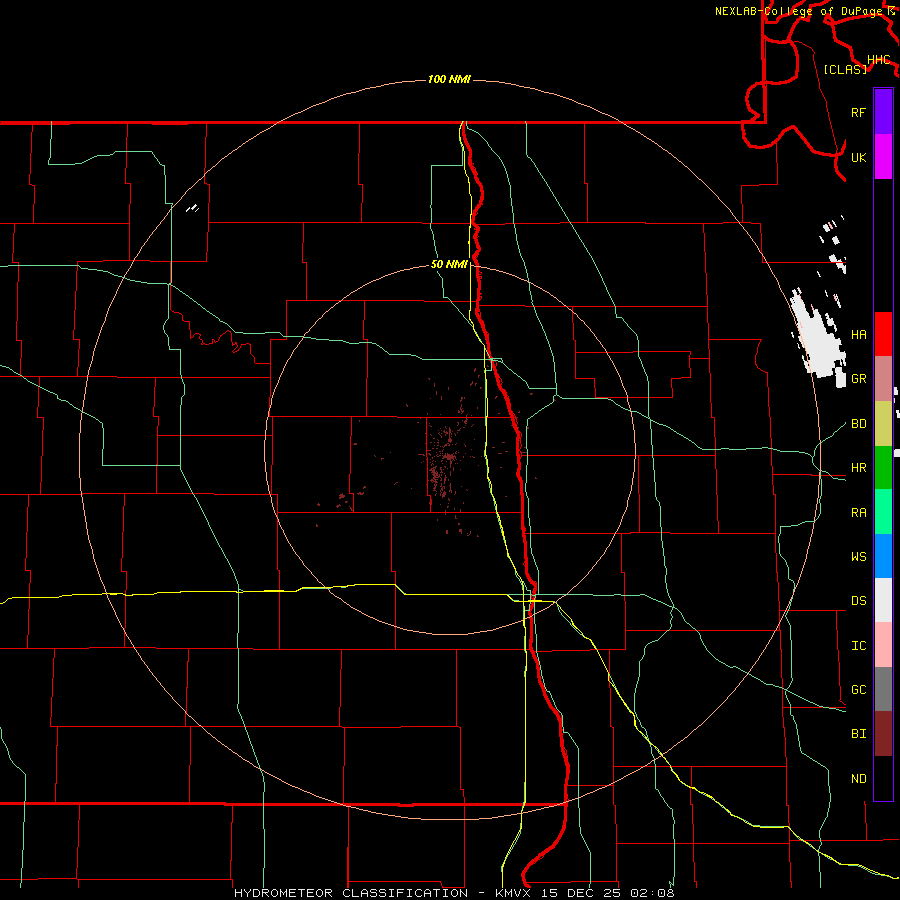Click the HR green legend swatch
The height and width of the screenshot is (900, 900).
883,467
